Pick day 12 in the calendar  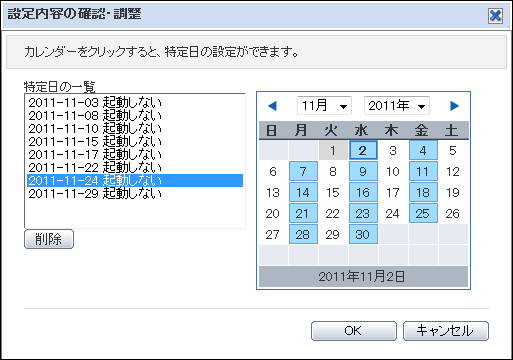[453, 171]
